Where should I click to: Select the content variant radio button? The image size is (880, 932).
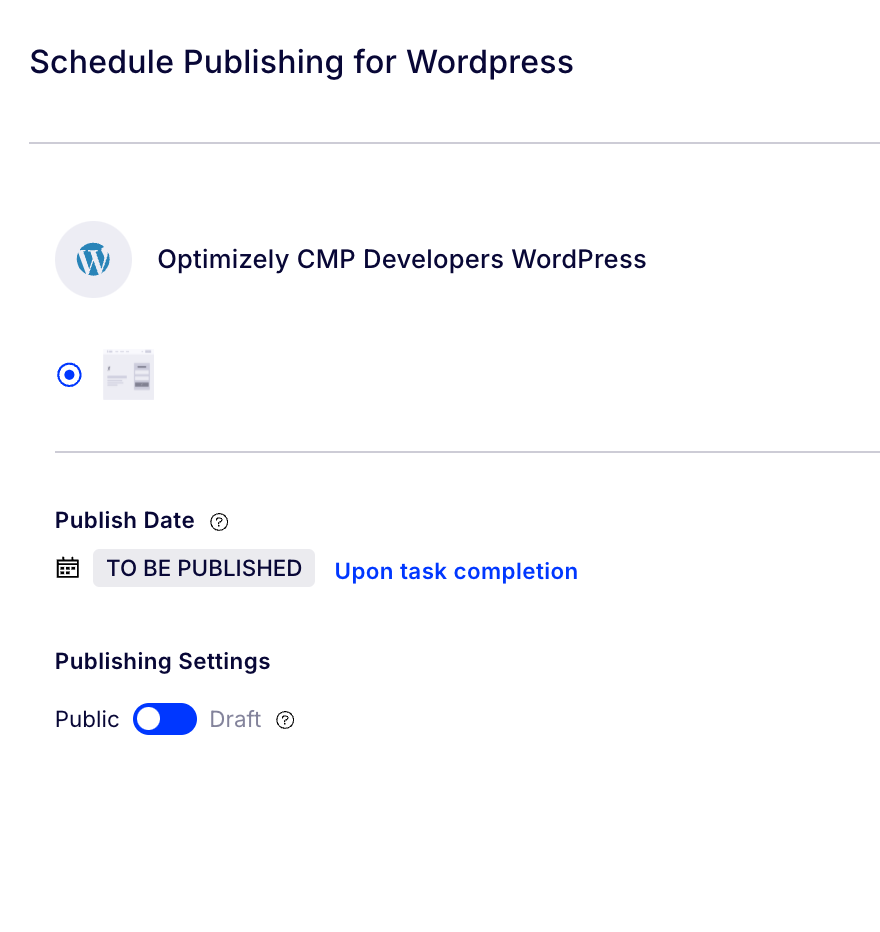(70, 375)
